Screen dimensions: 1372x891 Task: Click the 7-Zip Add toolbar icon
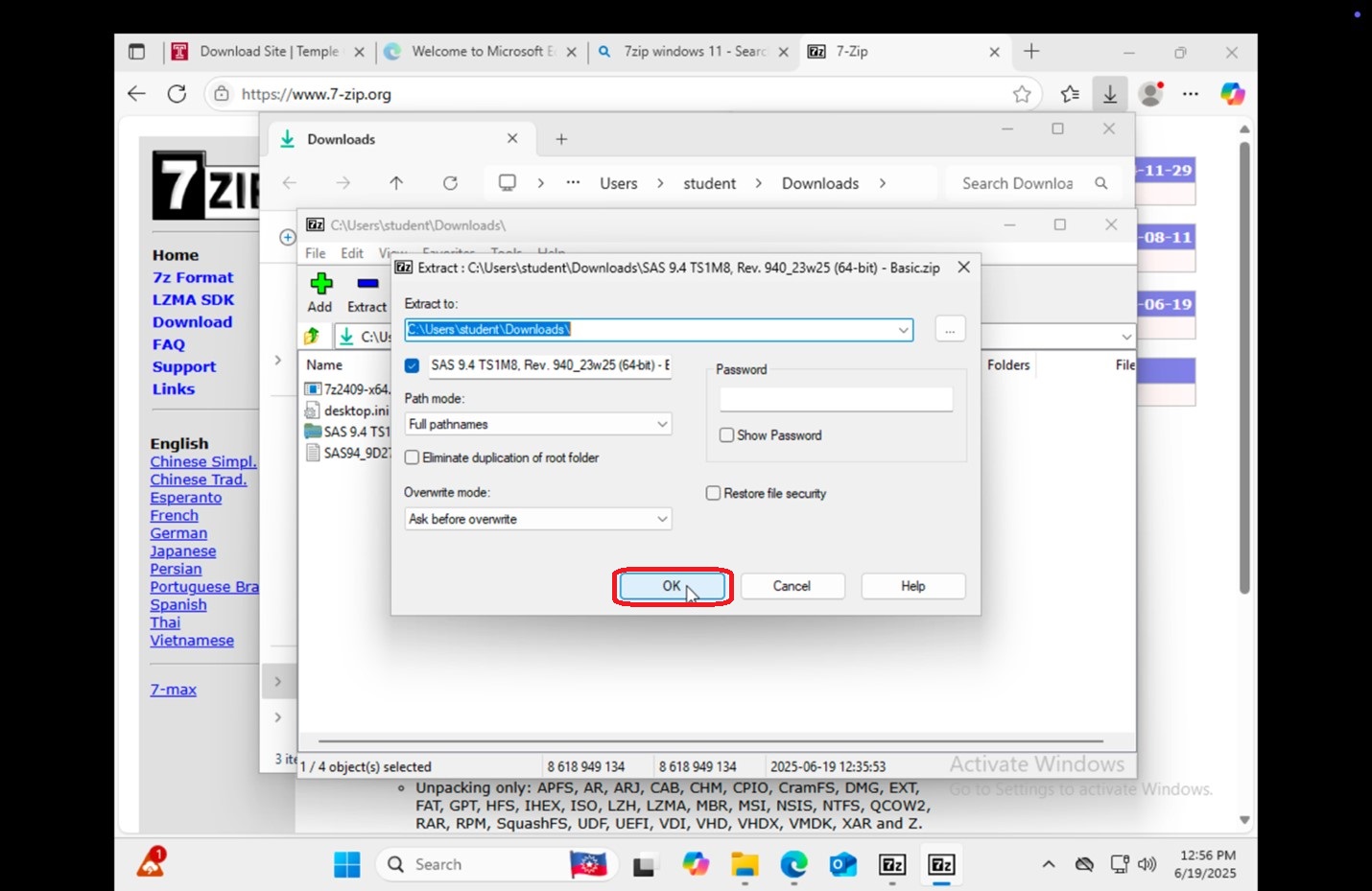(x=320, y=293)
